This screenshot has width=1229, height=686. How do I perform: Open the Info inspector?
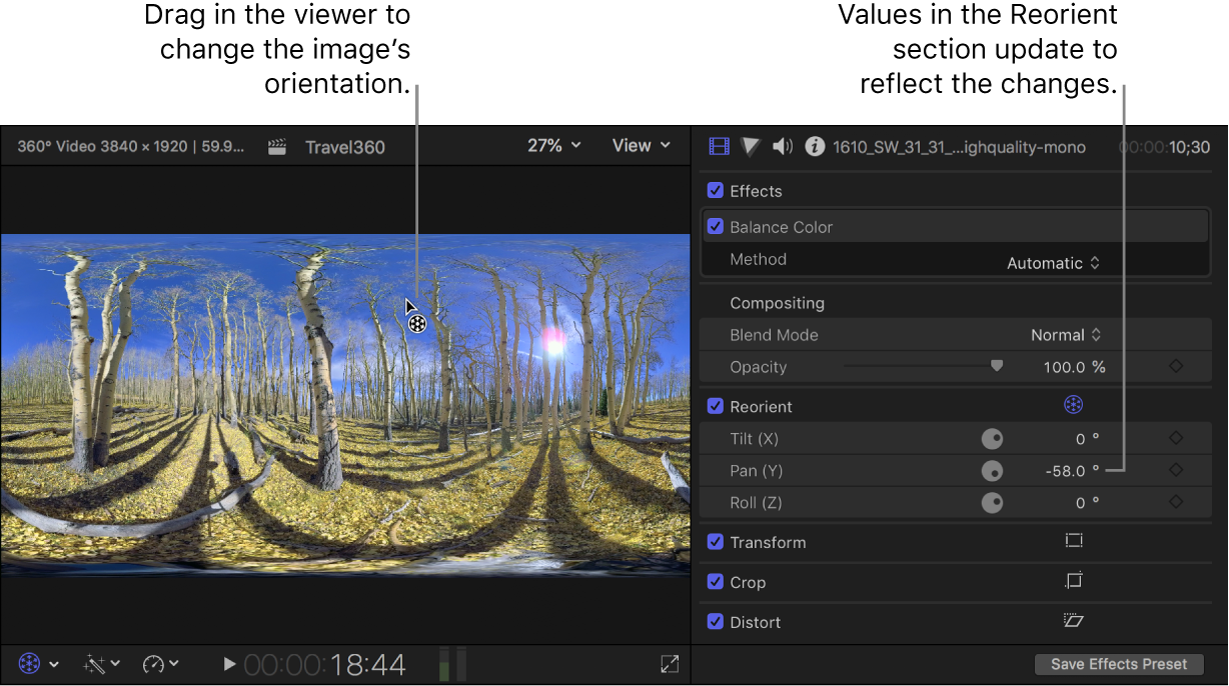tap(815, 146)
